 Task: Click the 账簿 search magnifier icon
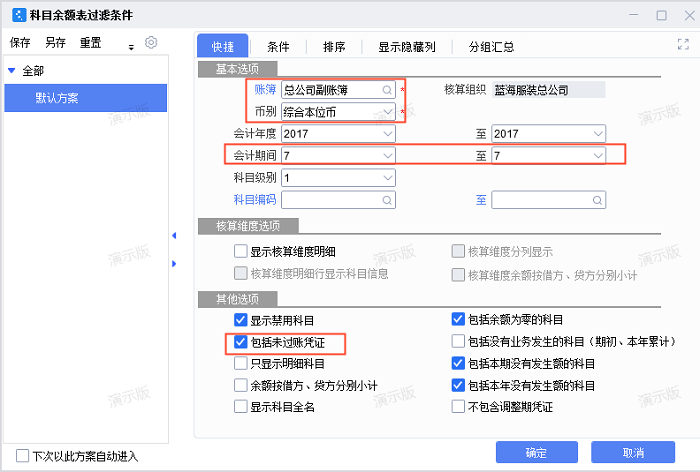[387, 90]
